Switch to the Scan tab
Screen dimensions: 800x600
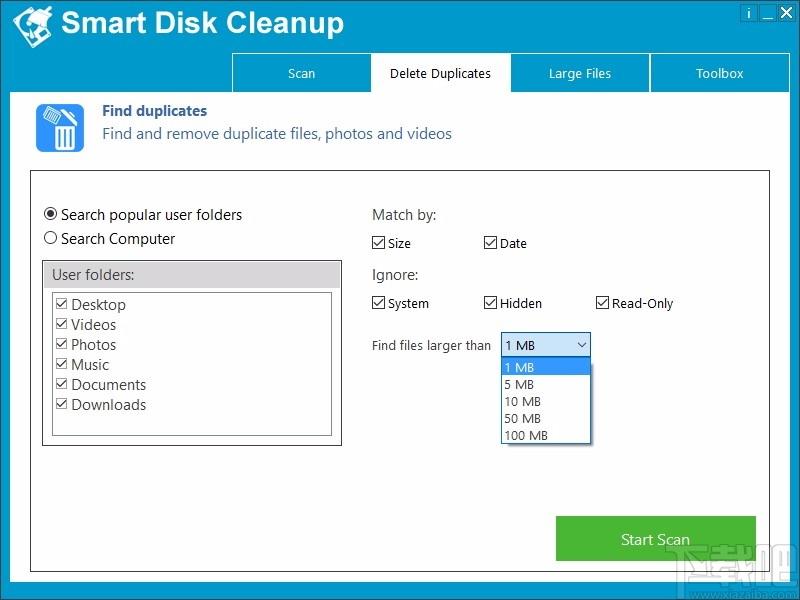pyautogui.click(x=302, y=73)
